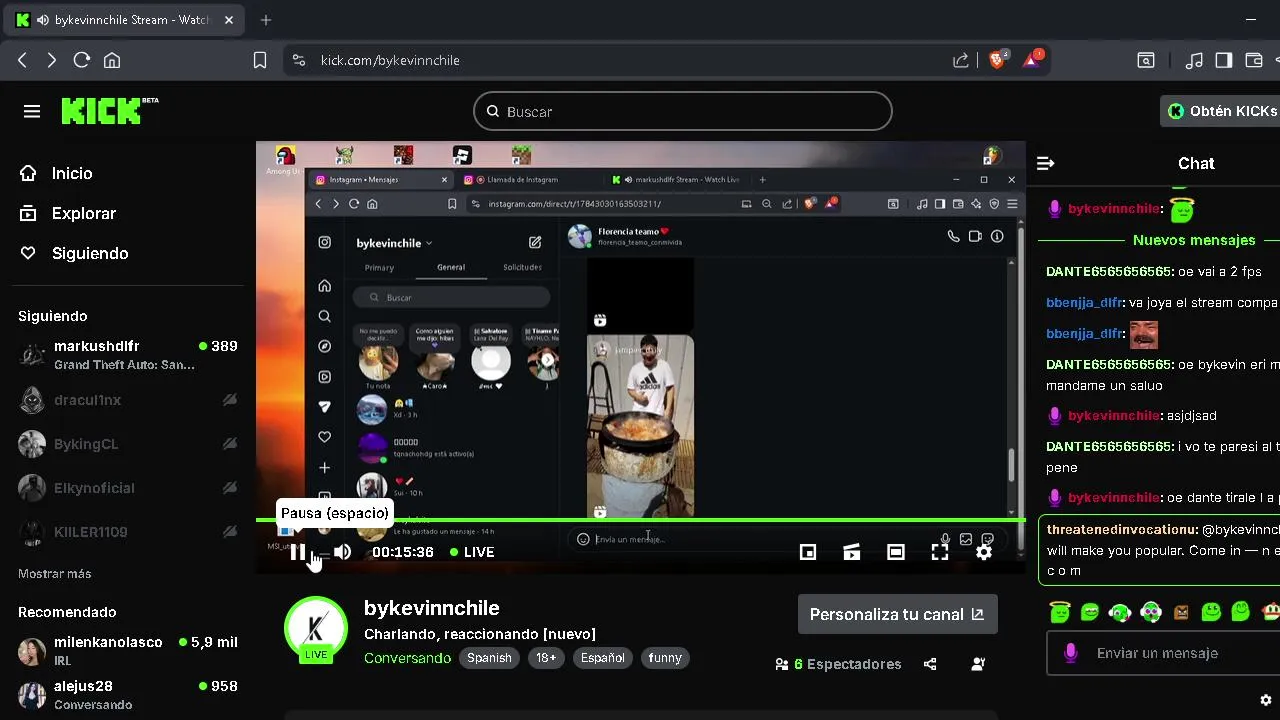
Task: Select the bykevinnchile Stream browser tab
Action: (x=125, y=20)
